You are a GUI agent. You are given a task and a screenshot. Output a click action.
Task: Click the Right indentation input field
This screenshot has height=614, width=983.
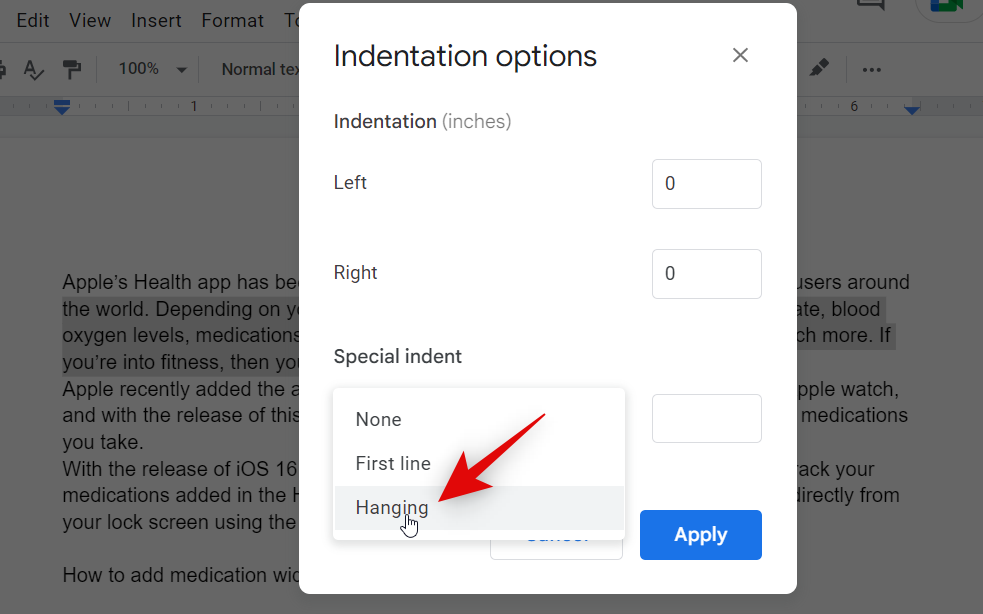coord(706,274)
